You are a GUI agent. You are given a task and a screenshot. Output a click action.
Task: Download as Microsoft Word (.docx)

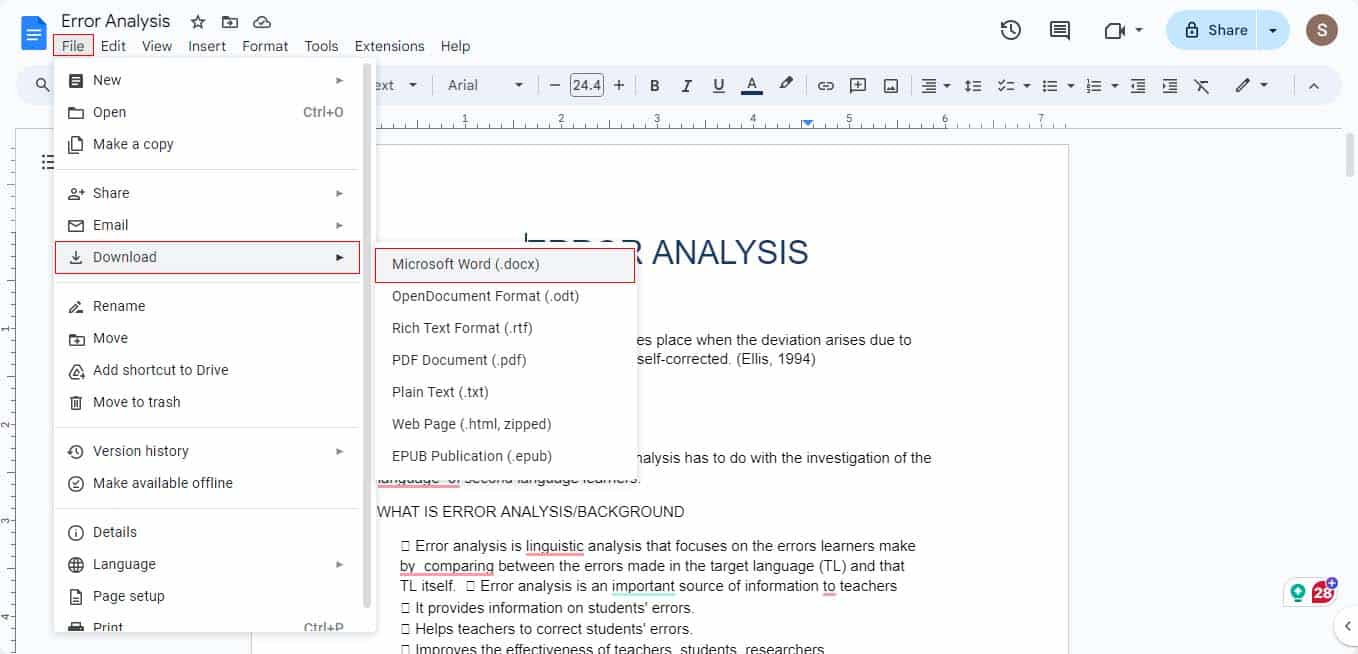505,265
